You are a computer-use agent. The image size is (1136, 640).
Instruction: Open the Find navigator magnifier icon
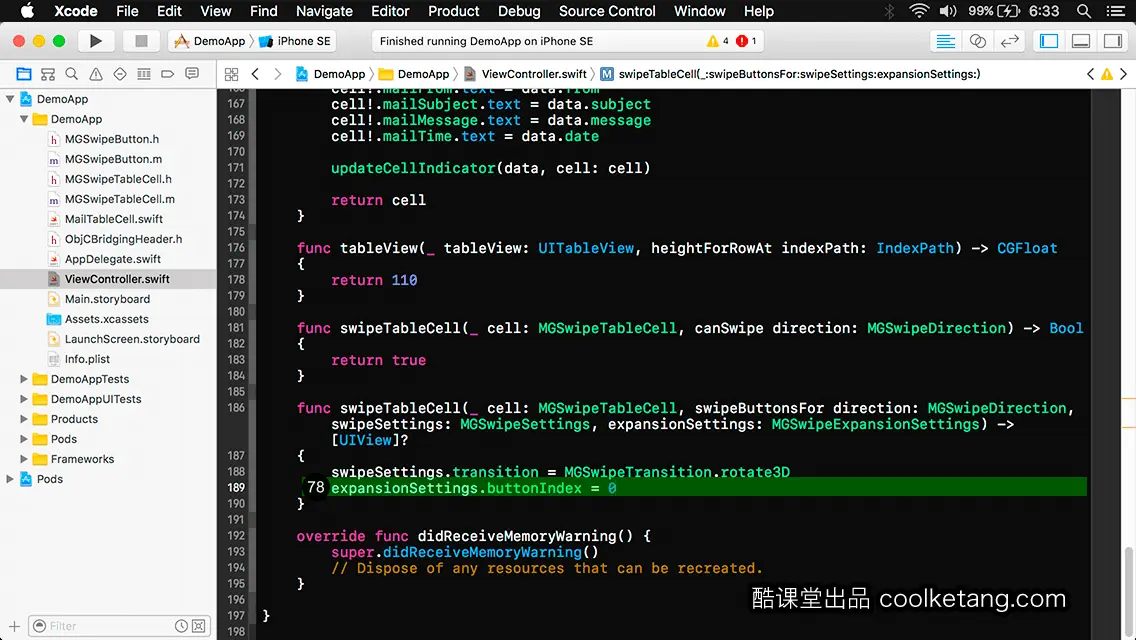[72, 74]
